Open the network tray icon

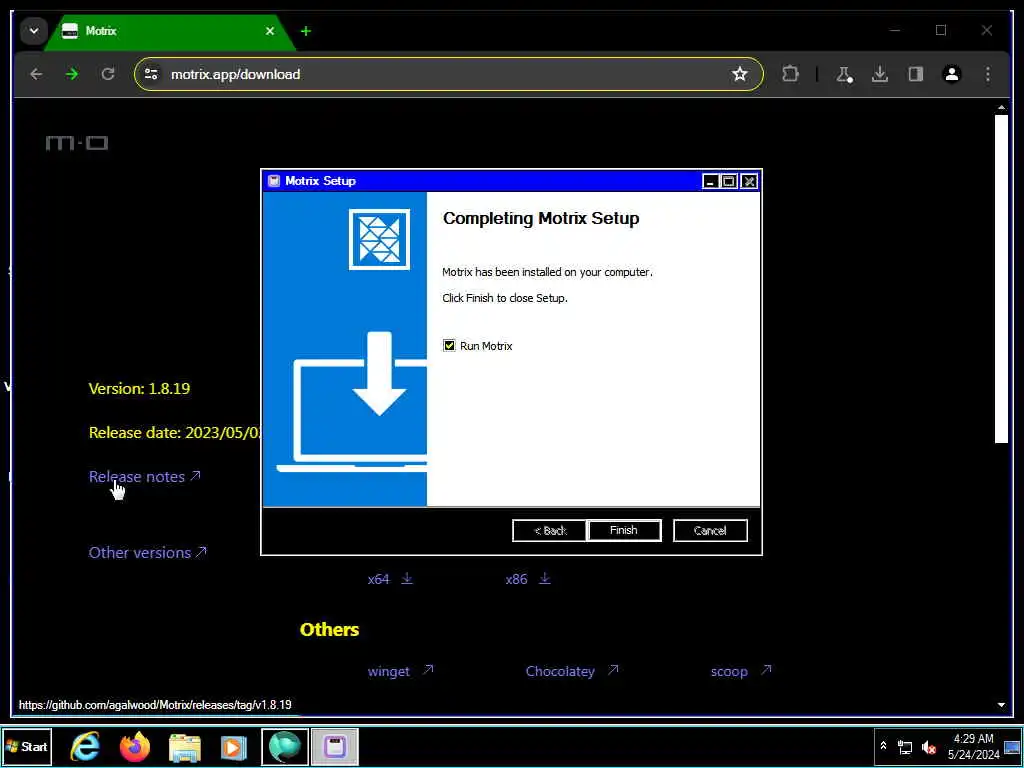click(x=905, y=747)
